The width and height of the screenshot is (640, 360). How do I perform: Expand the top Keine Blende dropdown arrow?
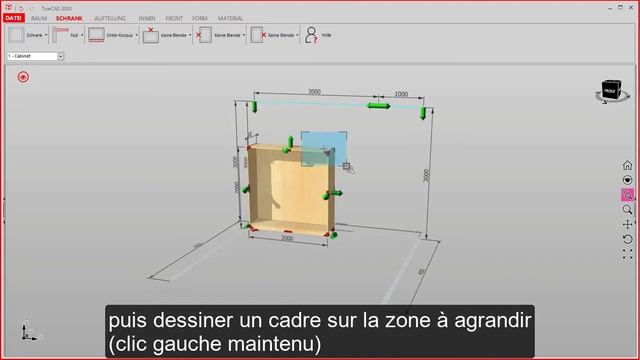tap(190, 35)
